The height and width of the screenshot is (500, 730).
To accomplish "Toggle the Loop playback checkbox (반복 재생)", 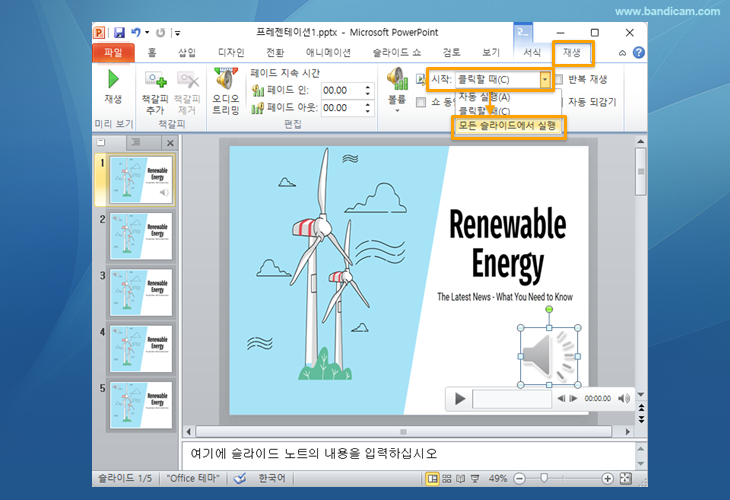I will [x=559, y=79].
